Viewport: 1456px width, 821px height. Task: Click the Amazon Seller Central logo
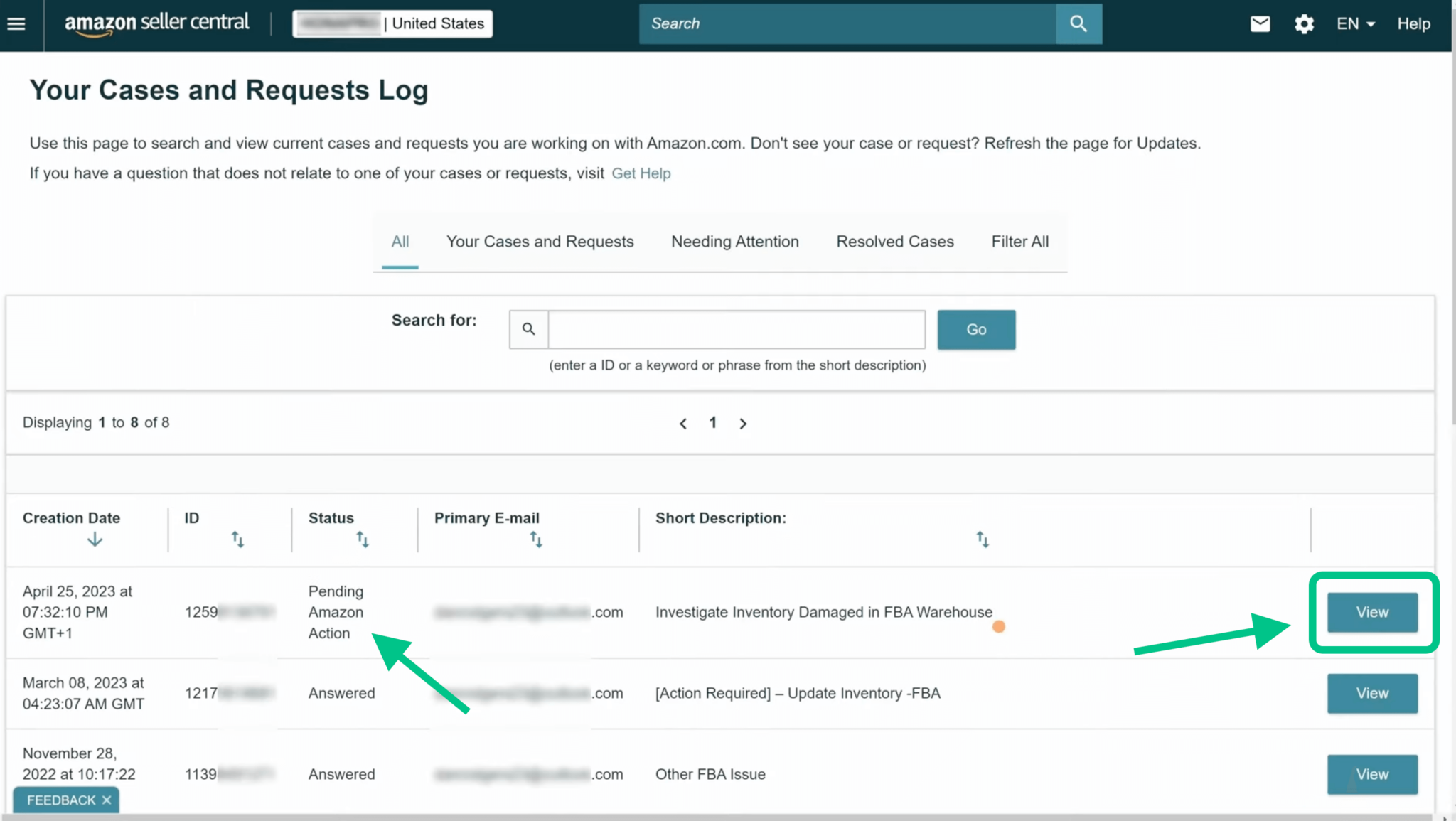156,23
